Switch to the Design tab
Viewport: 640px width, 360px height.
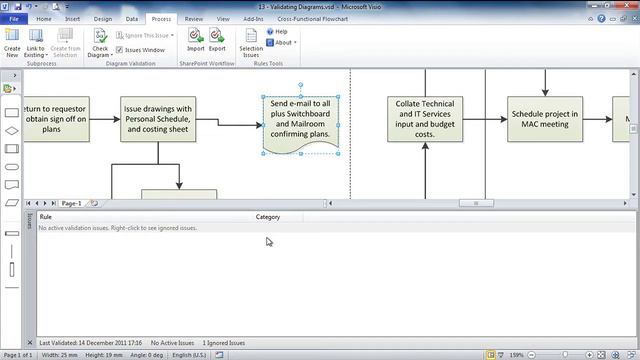pyautogui.click(x=102, y=19)
